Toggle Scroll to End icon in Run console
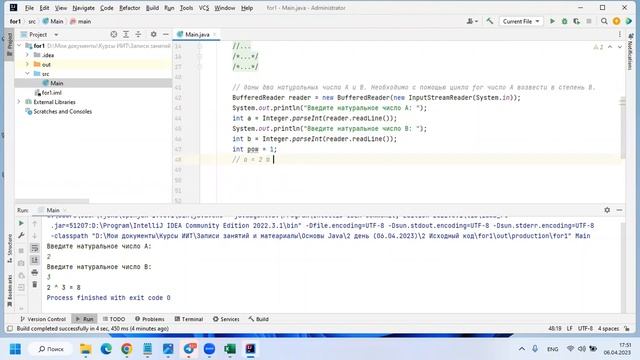Viewport: 640px width, 360px height. [x=35, y=260]
